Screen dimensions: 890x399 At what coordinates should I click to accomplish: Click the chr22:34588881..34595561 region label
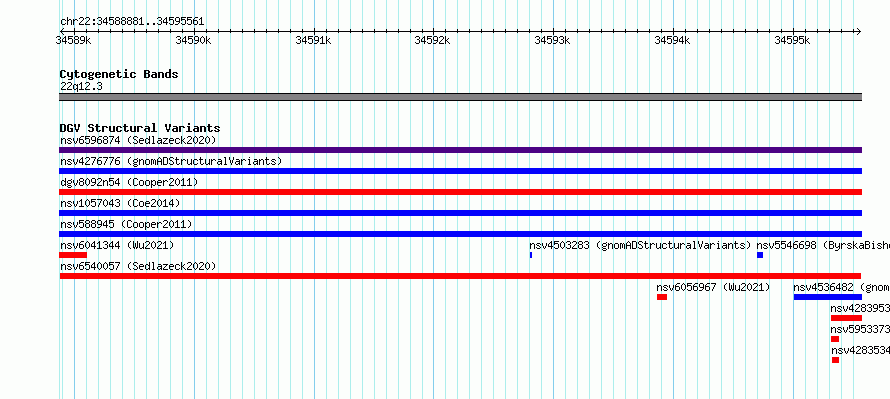coord(132,22)
